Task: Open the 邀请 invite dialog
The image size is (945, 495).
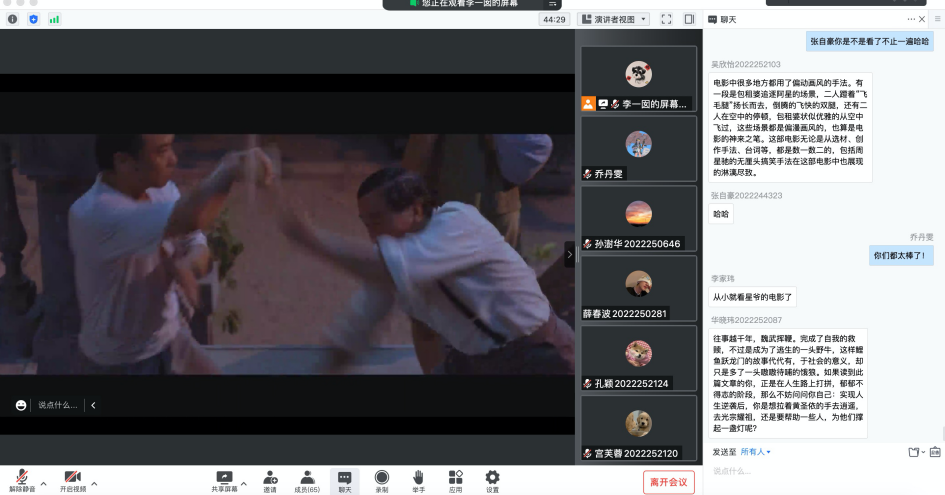Action: (270, 481)
